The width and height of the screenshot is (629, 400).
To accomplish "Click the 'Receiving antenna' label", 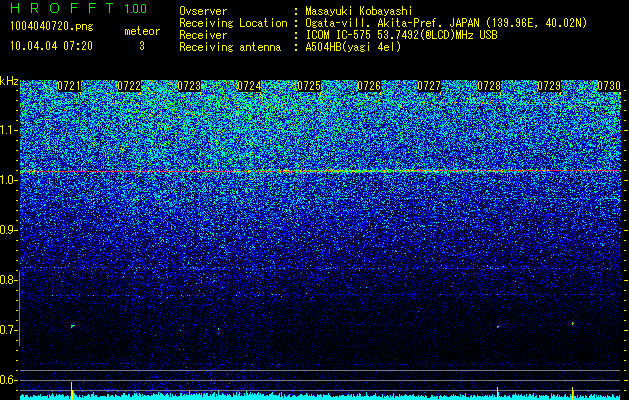I will tap(230, 47).
